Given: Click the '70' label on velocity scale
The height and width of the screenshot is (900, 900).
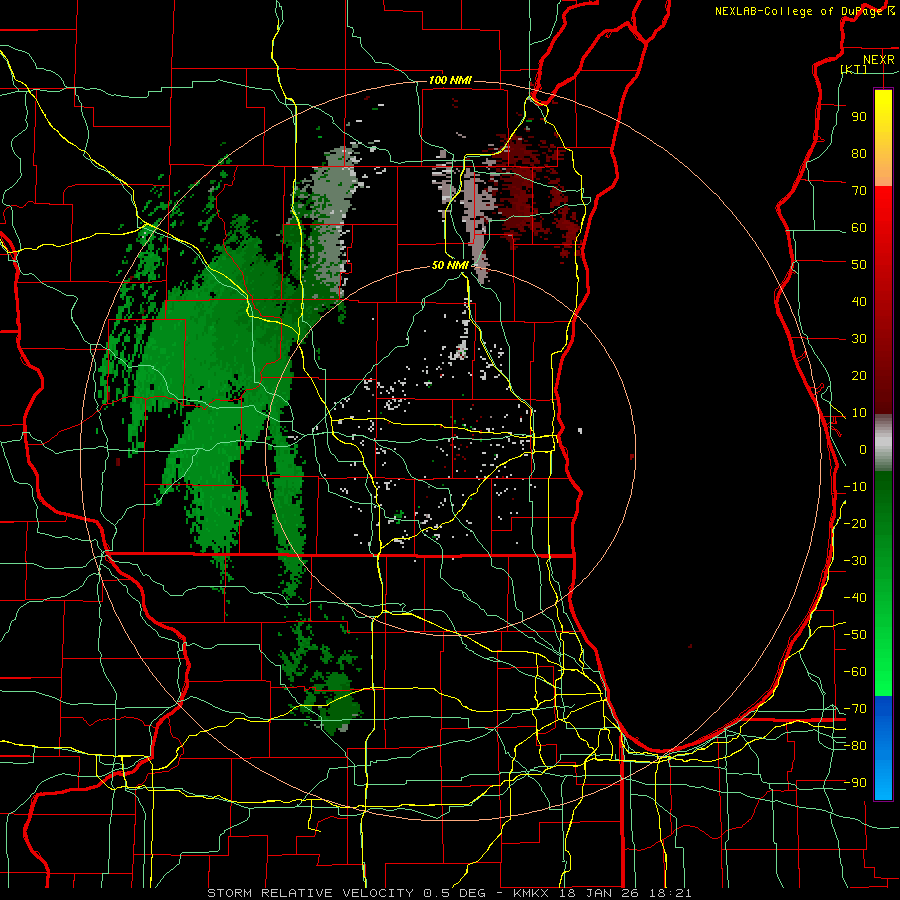Looking at the screenshot, I should click(859, 191).
